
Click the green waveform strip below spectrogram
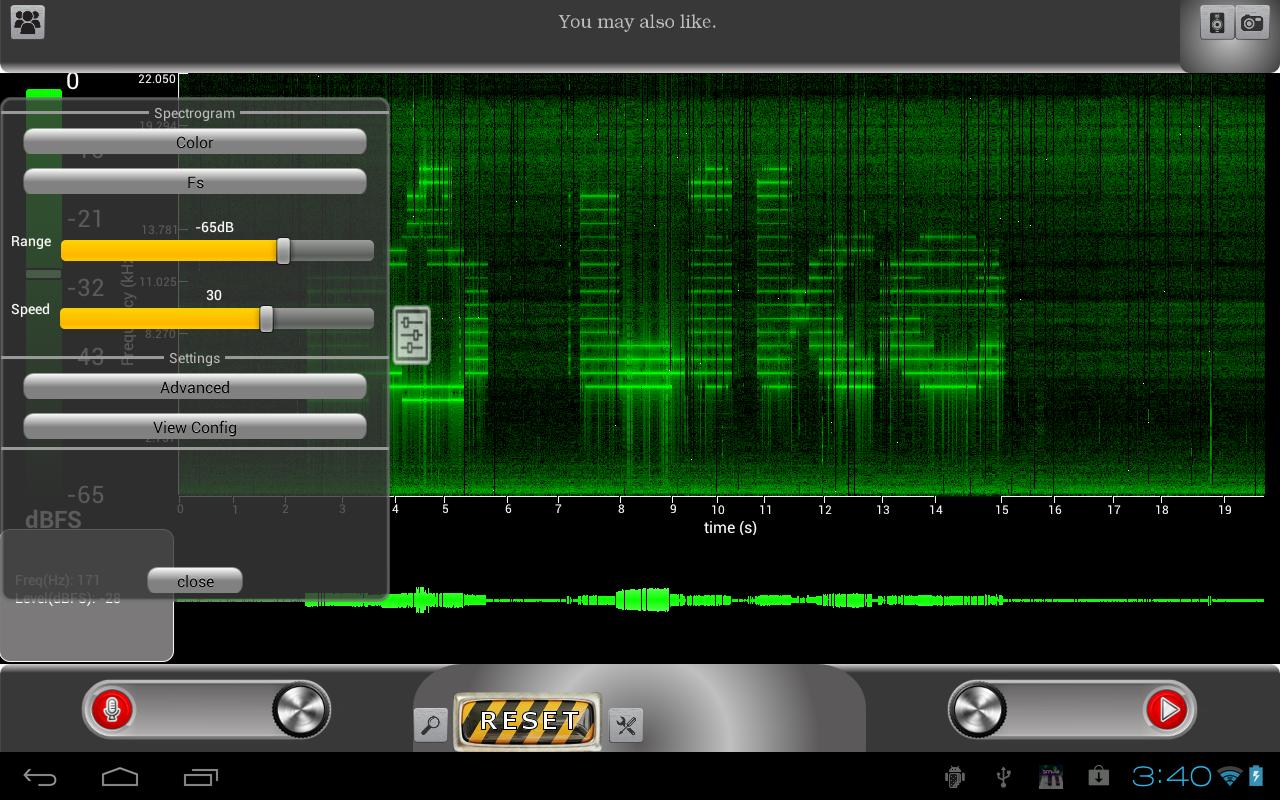(x=720, y=600)
